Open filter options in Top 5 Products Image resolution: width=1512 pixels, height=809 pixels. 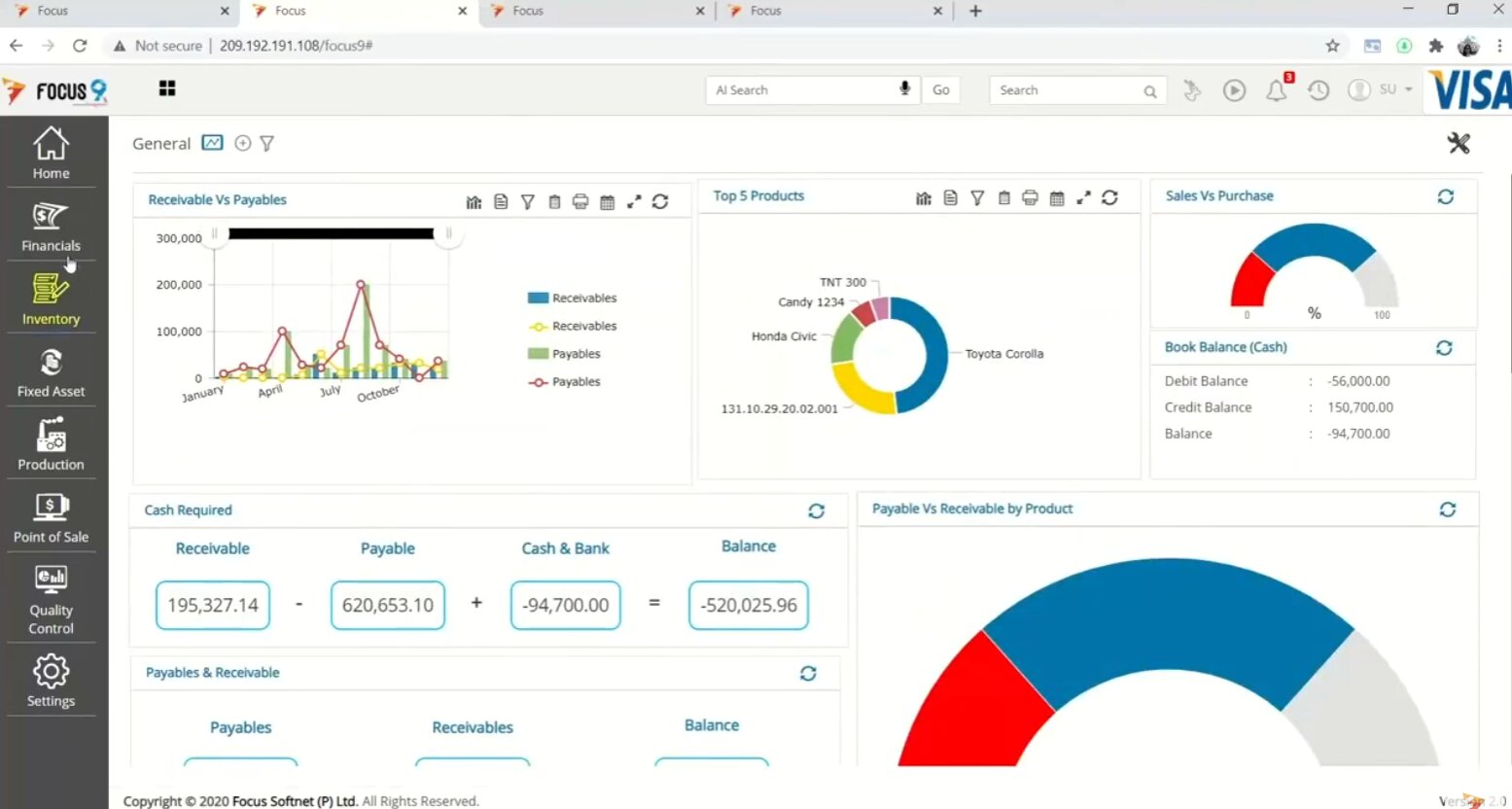pos(977,197)
